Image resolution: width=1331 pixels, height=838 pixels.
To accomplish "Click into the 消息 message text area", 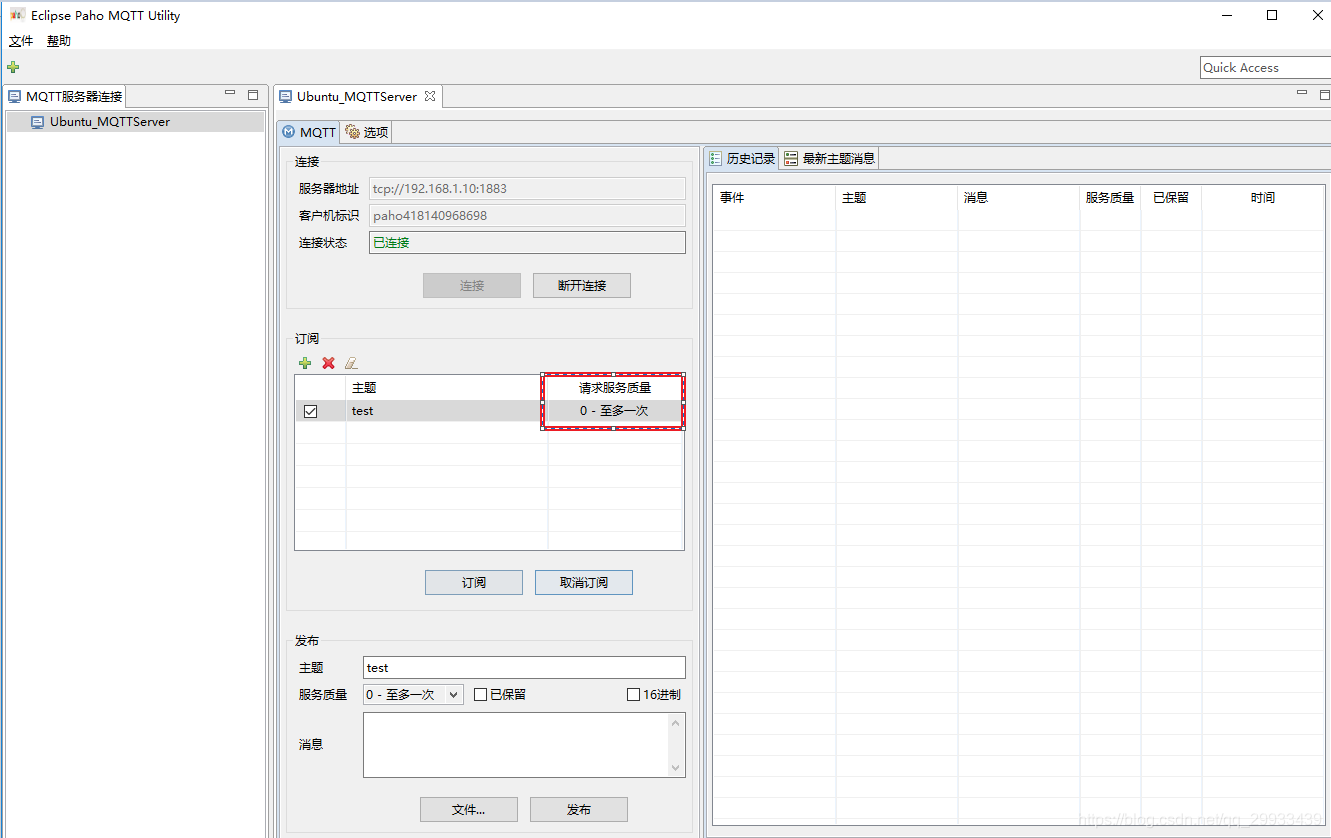I will click(x=516, y=744).
